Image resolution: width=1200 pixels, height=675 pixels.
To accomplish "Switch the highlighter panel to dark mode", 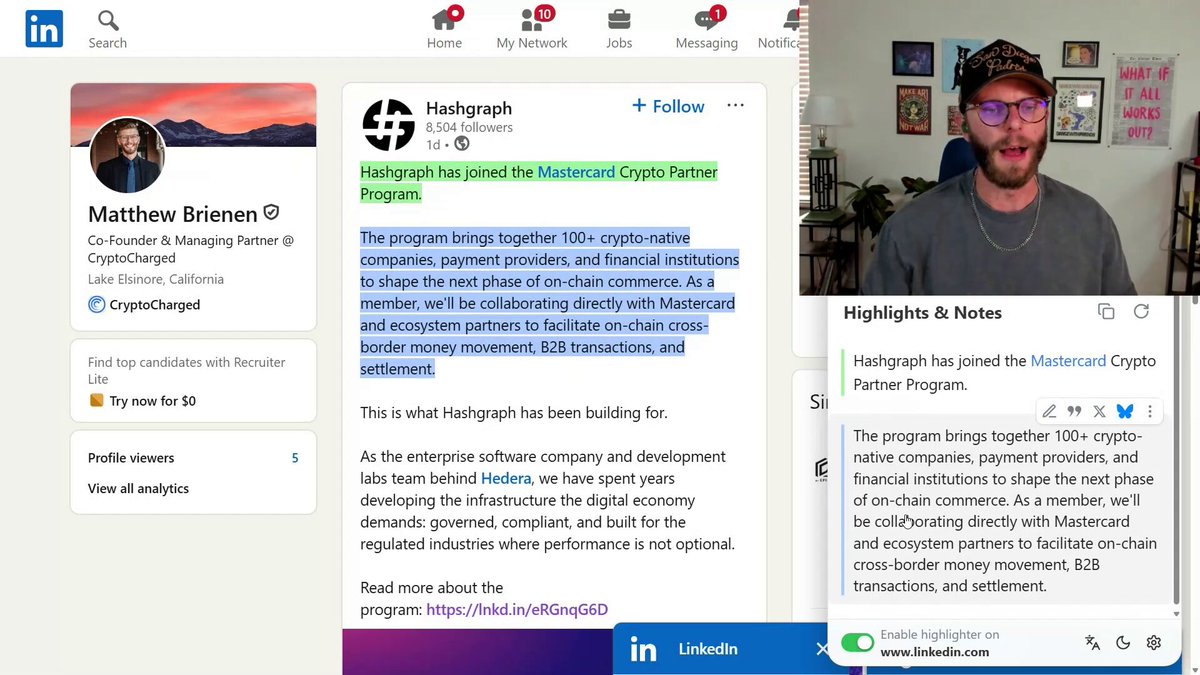I will 1123,643.
